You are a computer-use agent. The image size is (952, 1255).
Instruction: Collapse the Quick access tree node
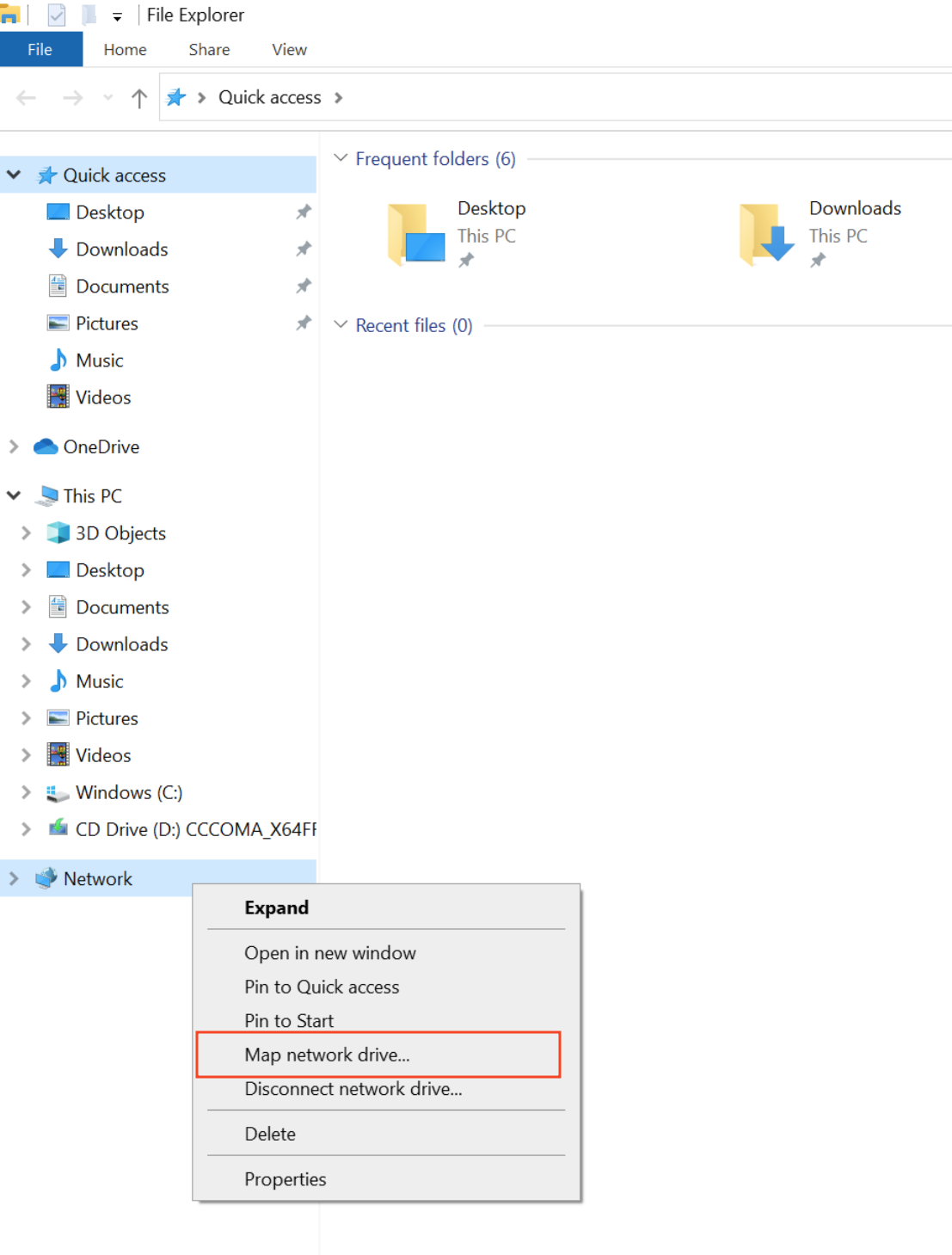pos(14,175)
